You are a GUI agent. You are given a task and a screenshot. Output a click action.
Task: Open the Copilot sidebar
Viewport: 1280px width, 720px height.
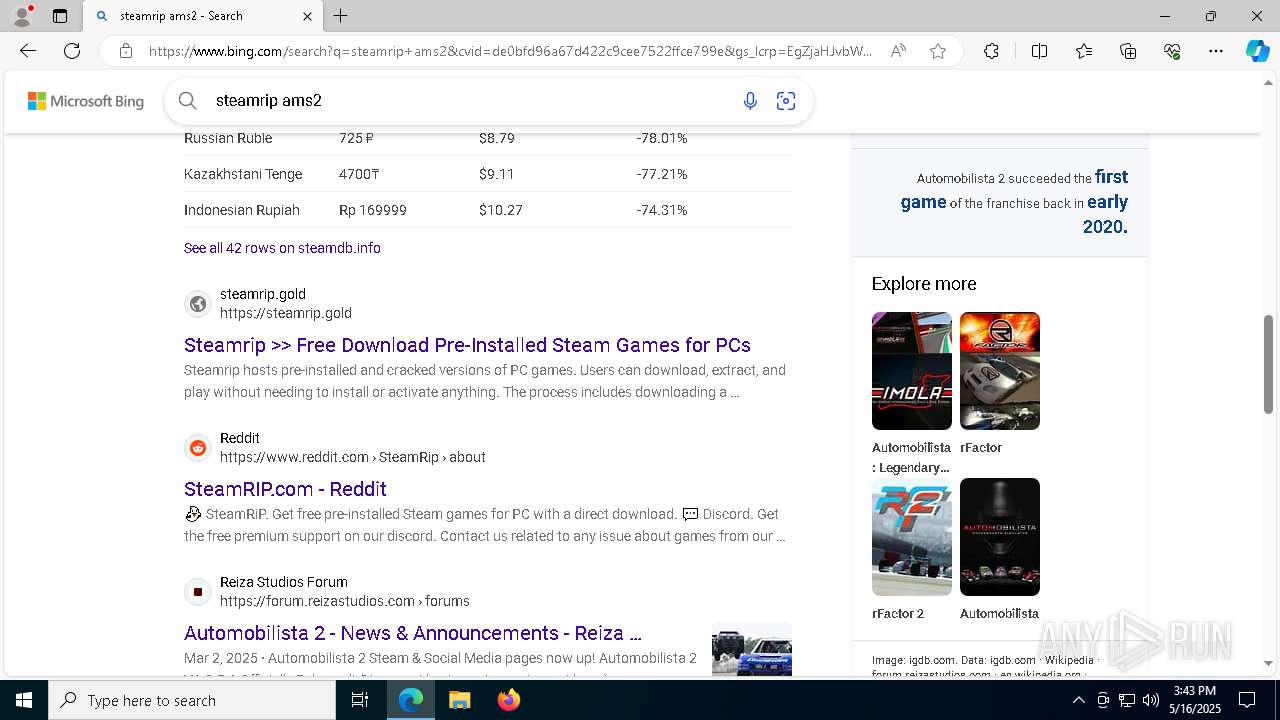point(1257,51)
